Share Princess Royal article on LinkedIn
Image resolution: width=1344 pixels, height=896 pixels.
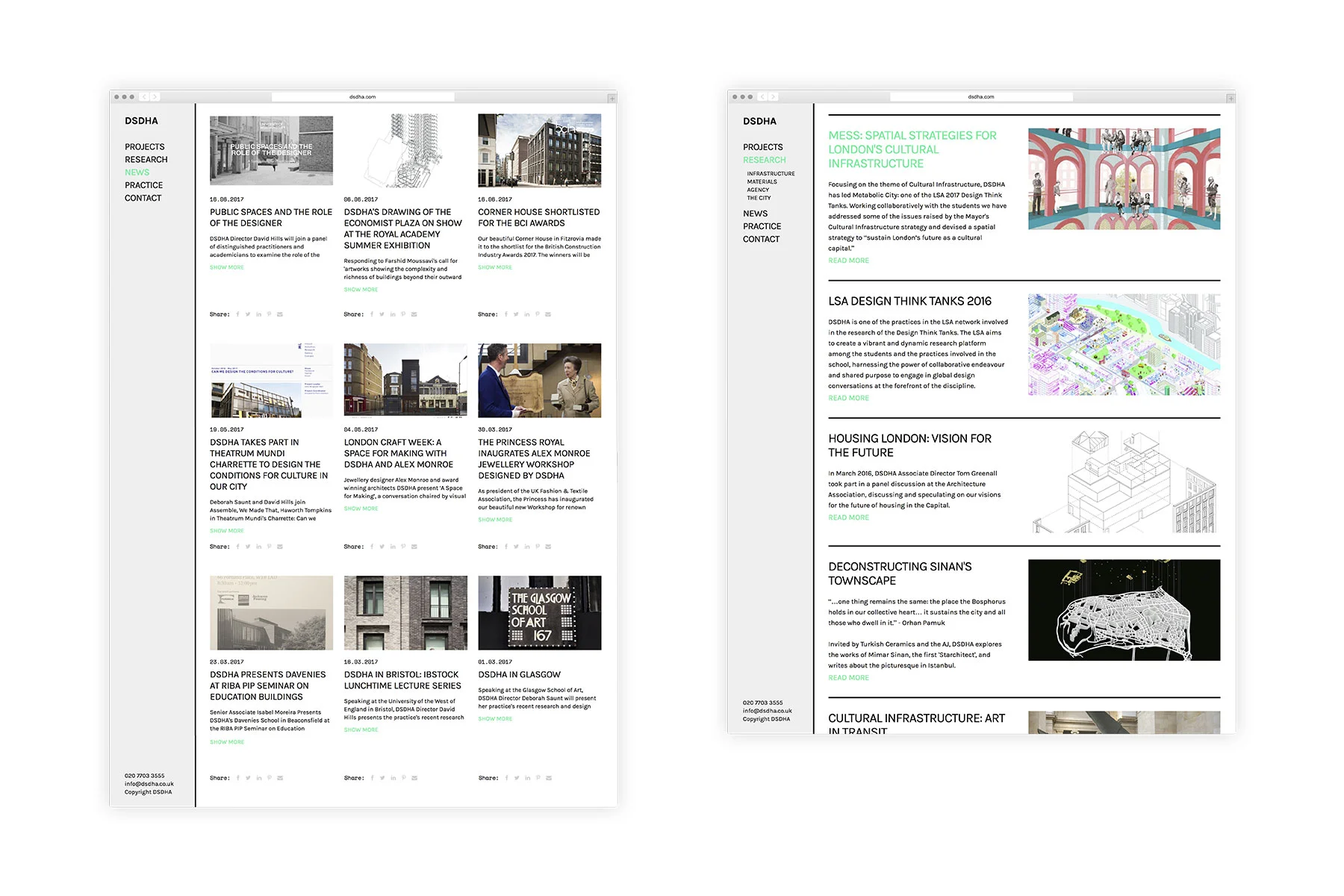(527, 547)
